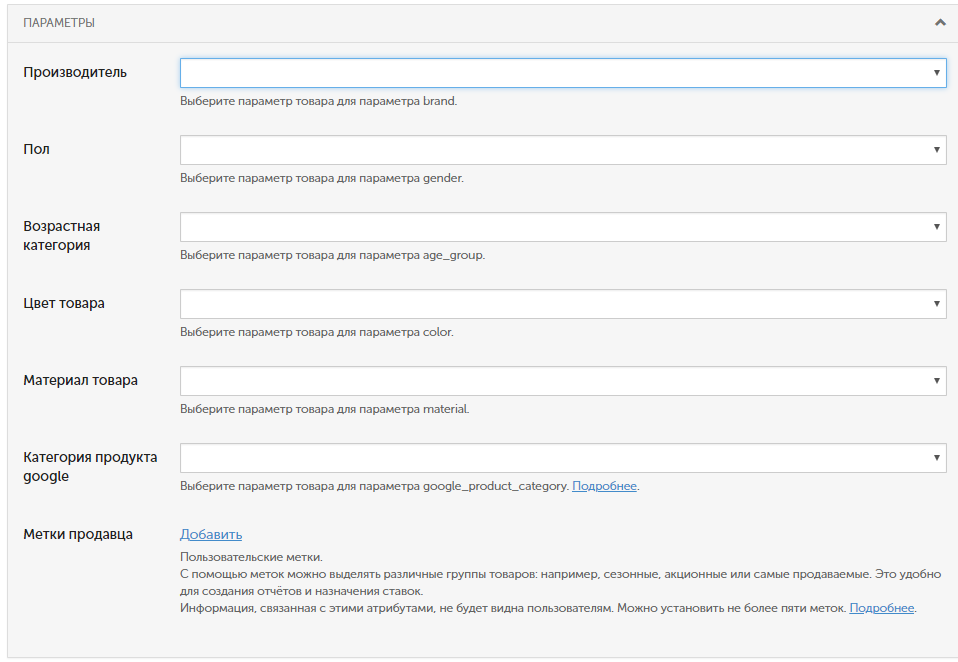Click the arrow of the brand select box
958x662 pixels.
[x=936, y=73]
